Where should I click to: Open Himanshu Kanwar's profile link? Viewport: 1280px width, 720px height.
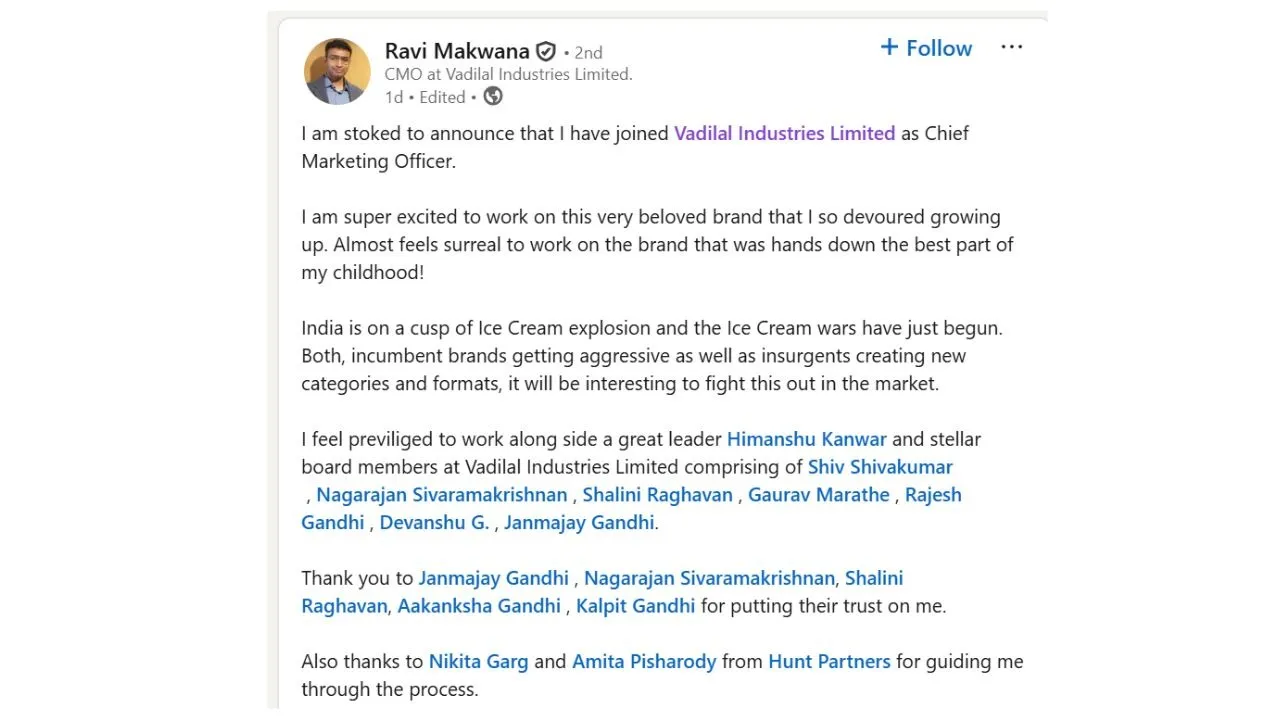(x=806, y=439)
